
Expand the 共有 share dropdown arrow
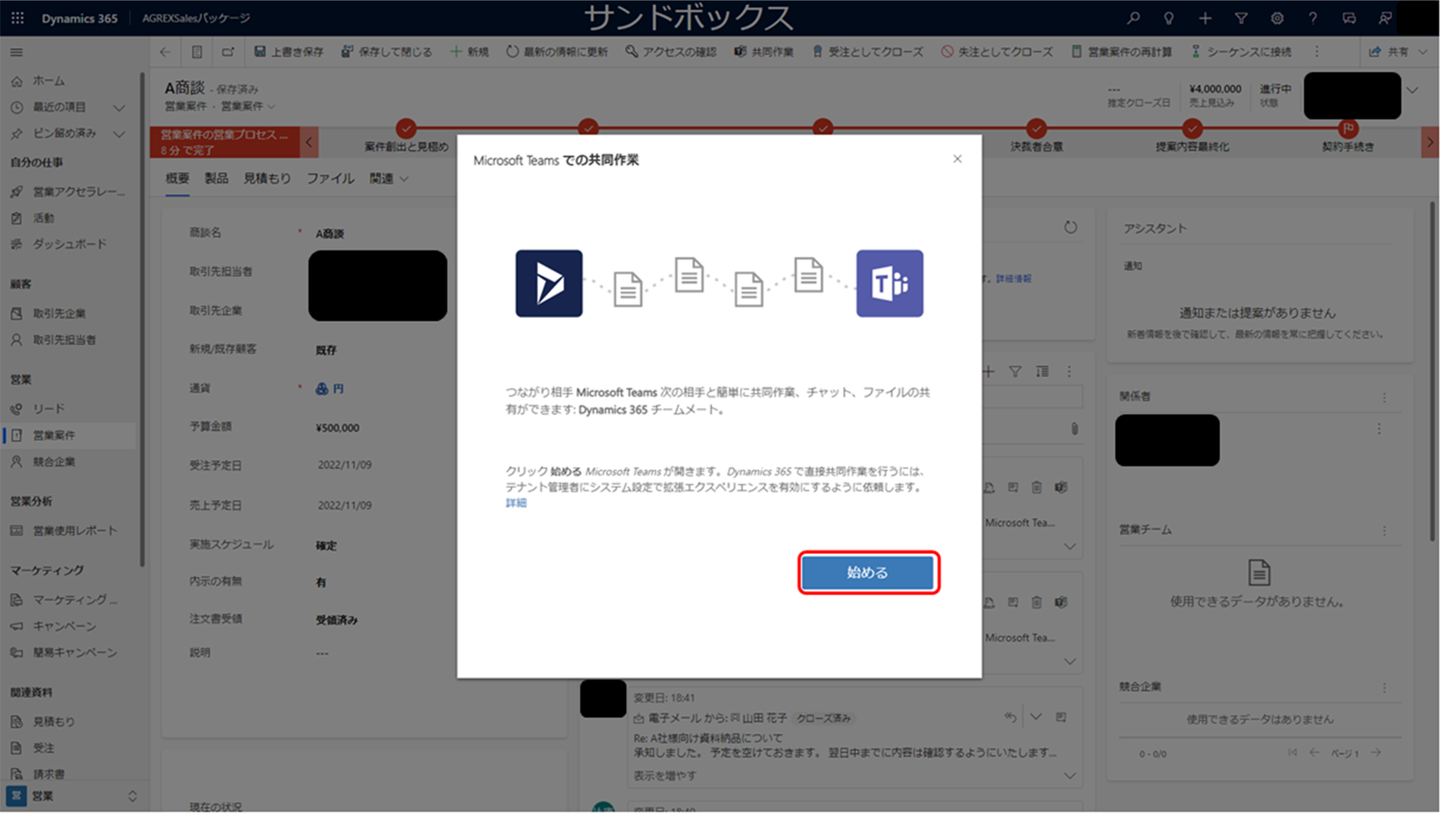(1423, 52)
